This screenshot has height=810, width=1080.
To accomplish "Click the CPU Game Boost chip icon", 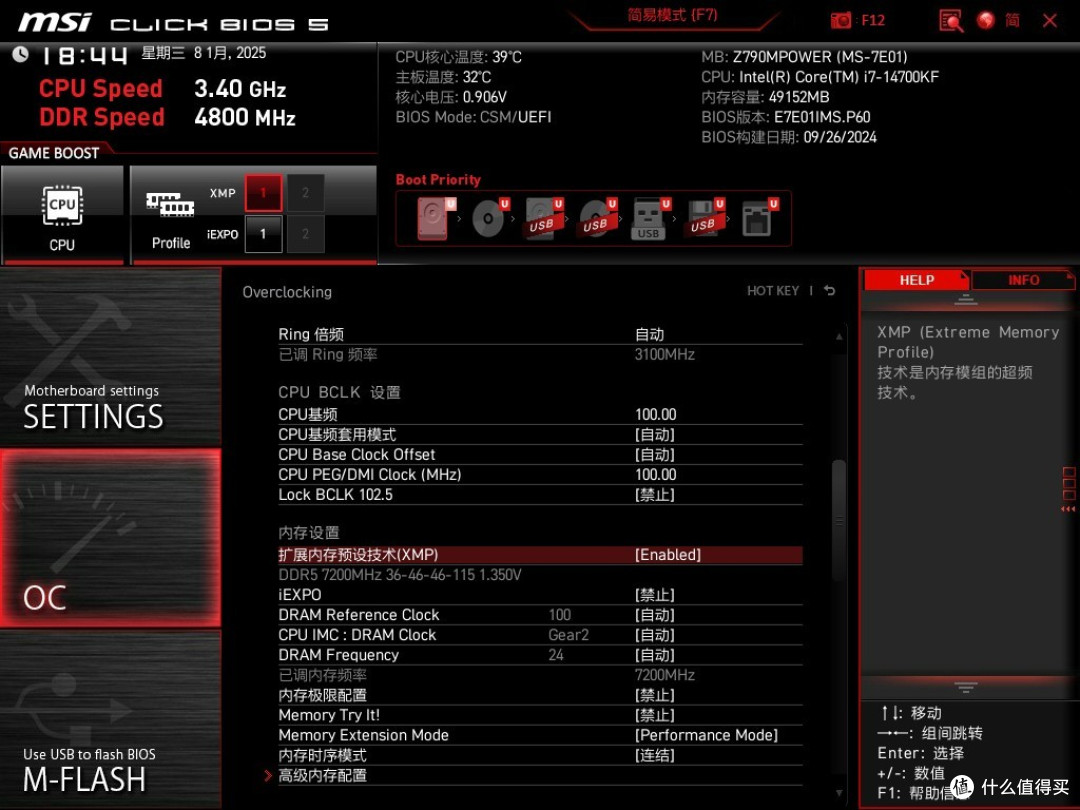I will 62,205.
